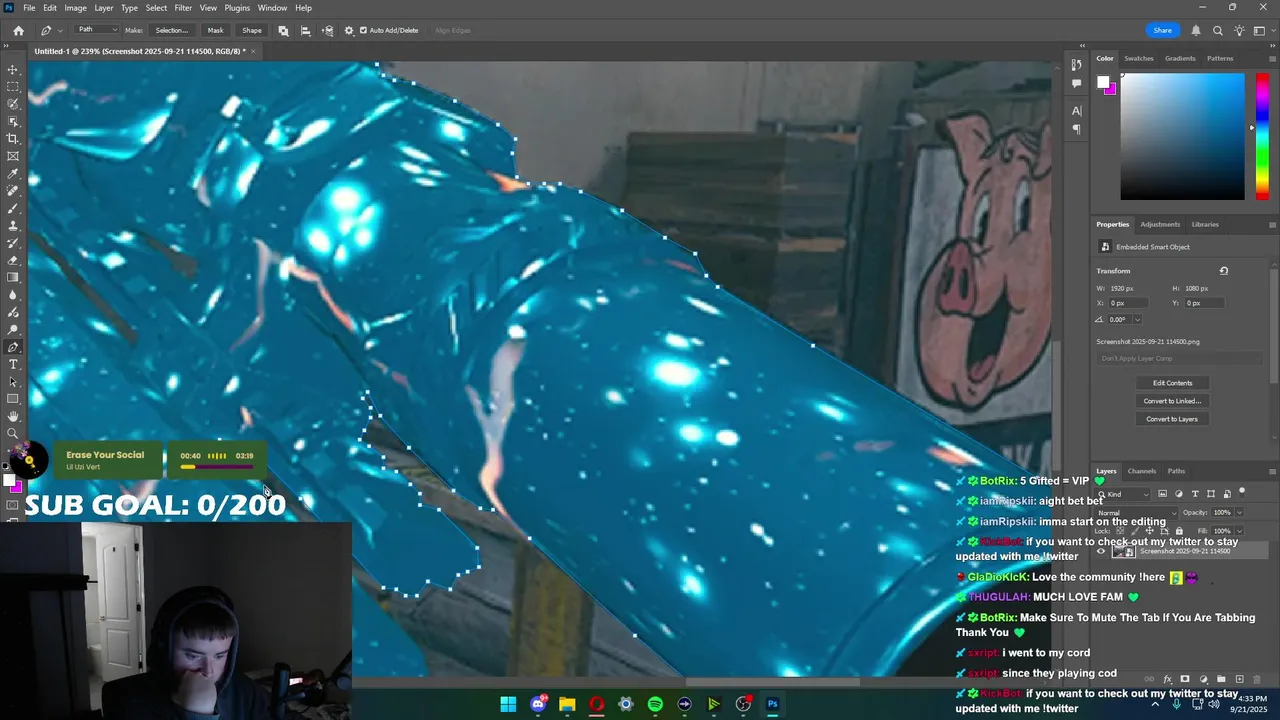Open the Image menu
This screenshot has width=1280, height=720.
(75, 8)
